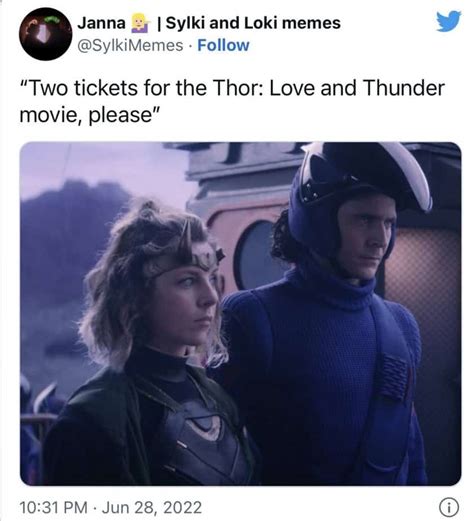Viewport: 474px width, 521px height.
Task: Click the display name Janna
Action: click(x=101, y=23)
